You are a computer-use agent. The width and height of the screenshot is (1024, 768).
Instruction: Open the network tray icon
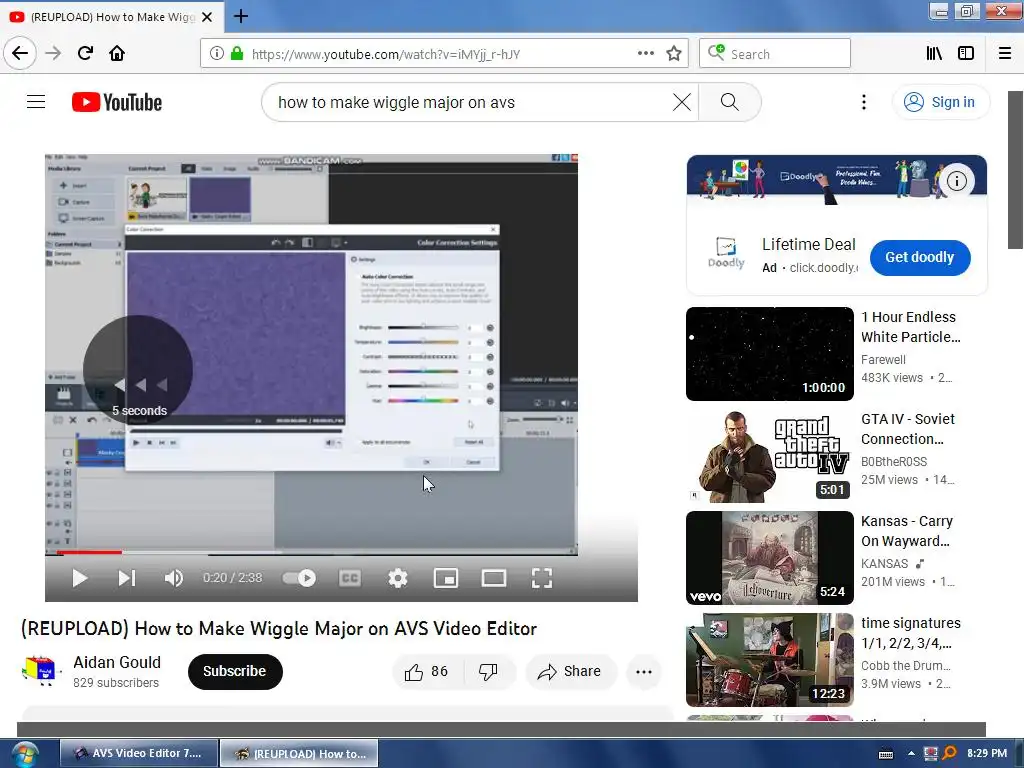pyautogui.click(x=931, y=754)
